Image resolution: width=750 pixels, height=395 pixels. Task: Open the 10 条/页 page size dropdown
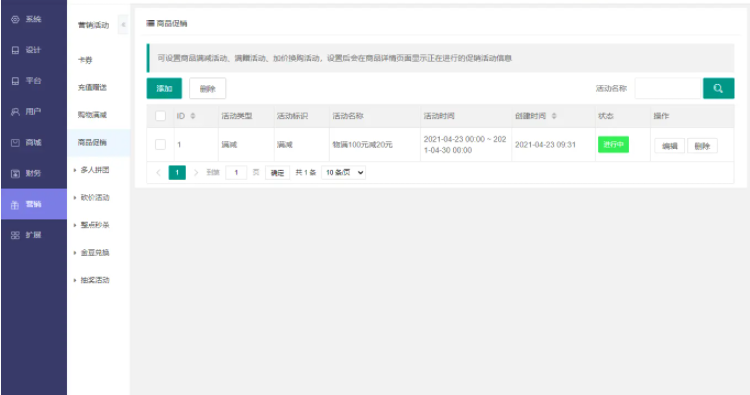[343, 173]
